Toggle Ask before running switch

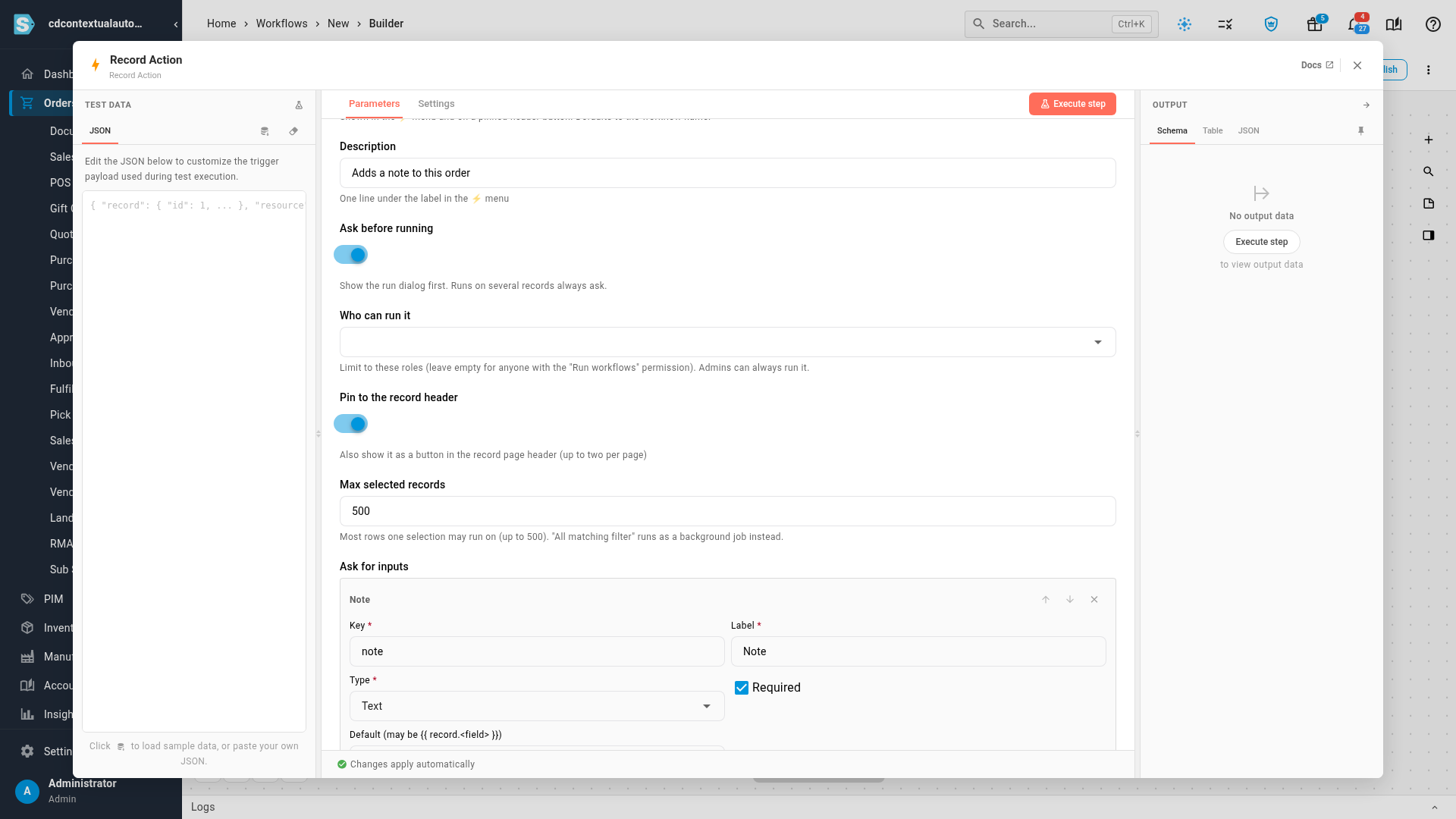pyautogui.click(x=350, y=255)
